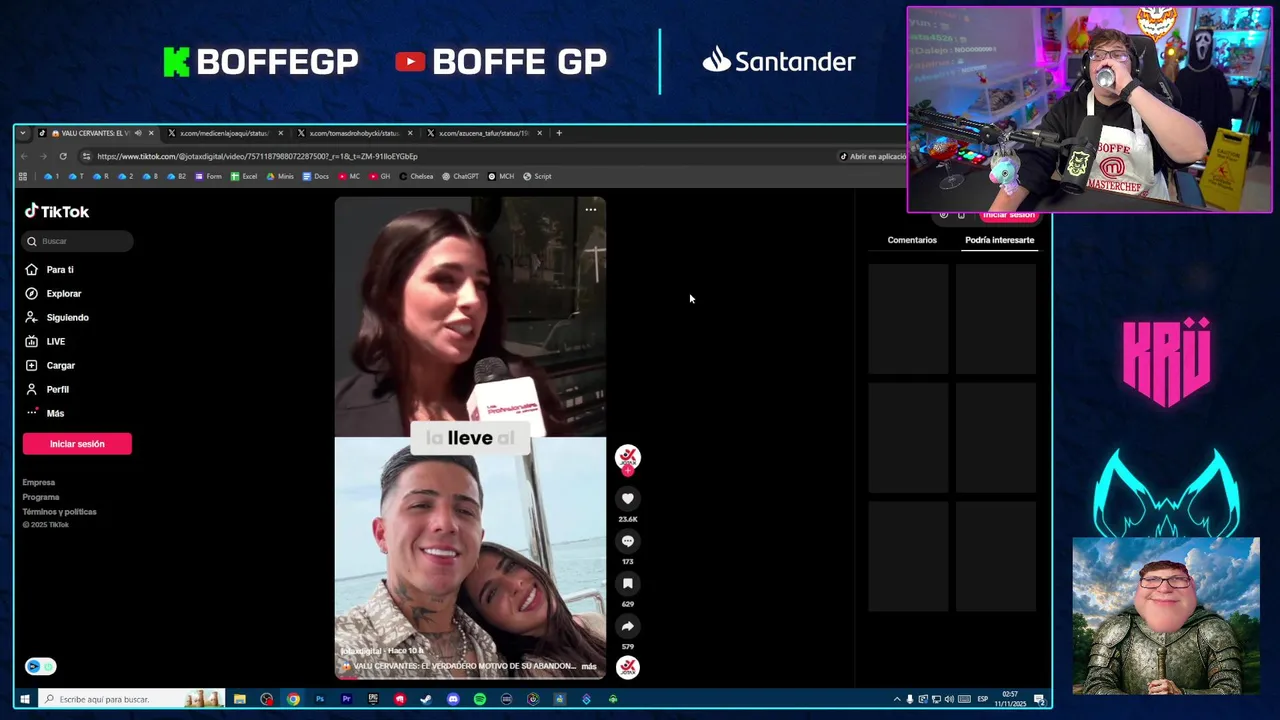The image size is (1280, 720).
Task: Open Spotify from the taskbar
Action: [x=480, y=699]
